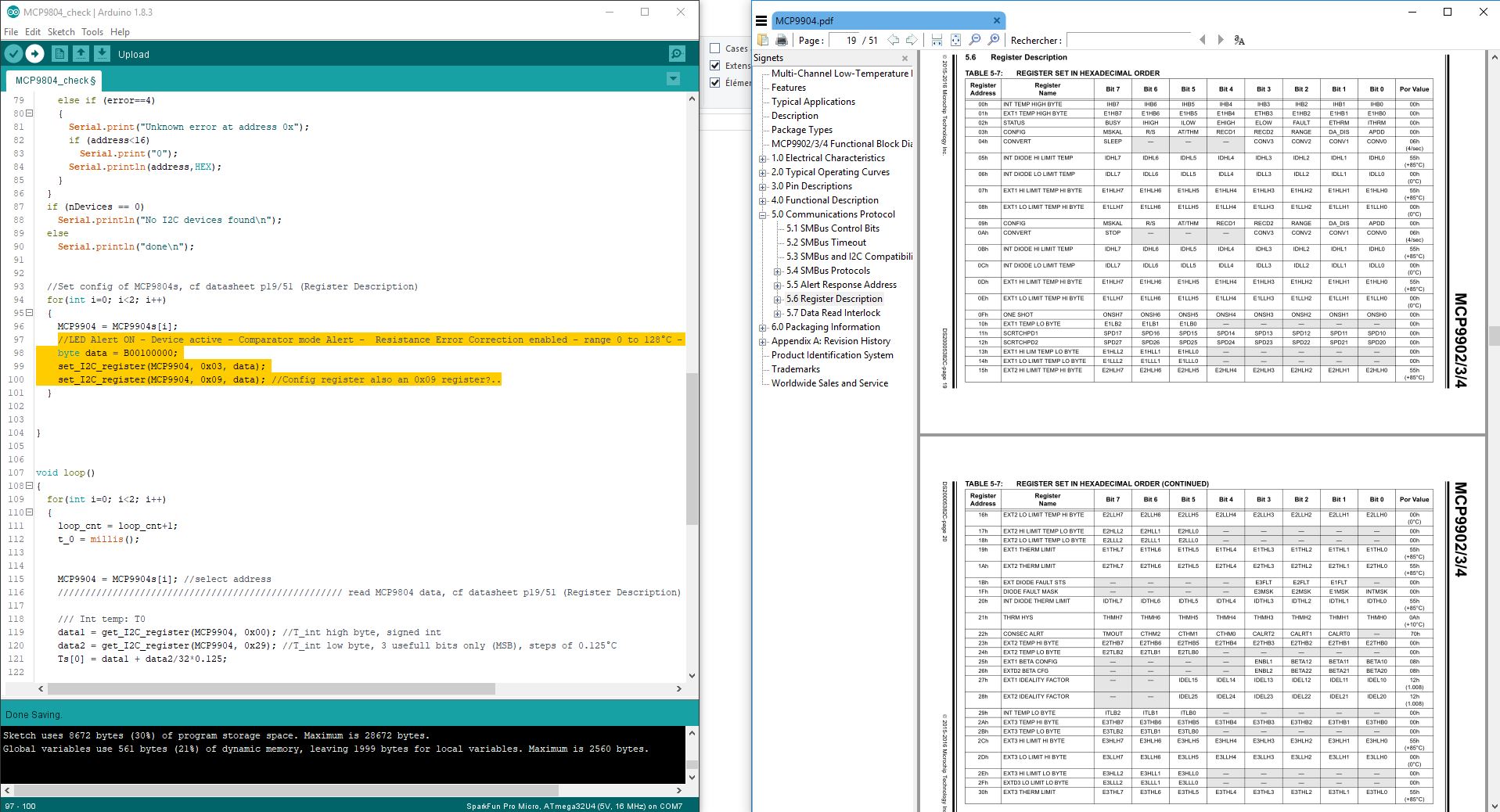Go to 5.2 SMBus Timeout bookmark

pos(826,243)
